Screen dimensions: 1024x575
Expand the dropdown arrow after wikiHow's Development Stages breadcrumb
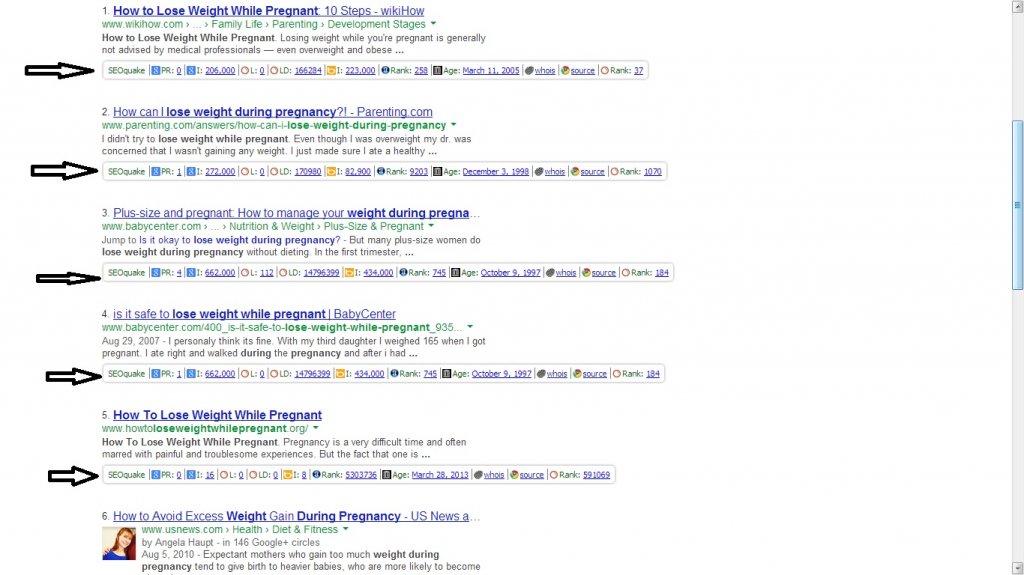[433, 24]
